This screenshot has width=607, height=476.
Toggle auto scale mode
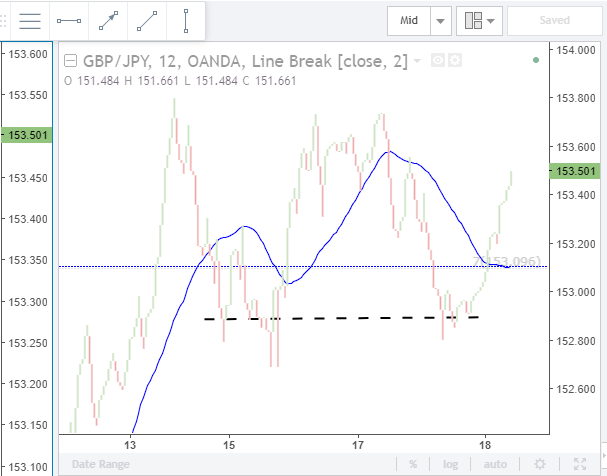[495, 464]
